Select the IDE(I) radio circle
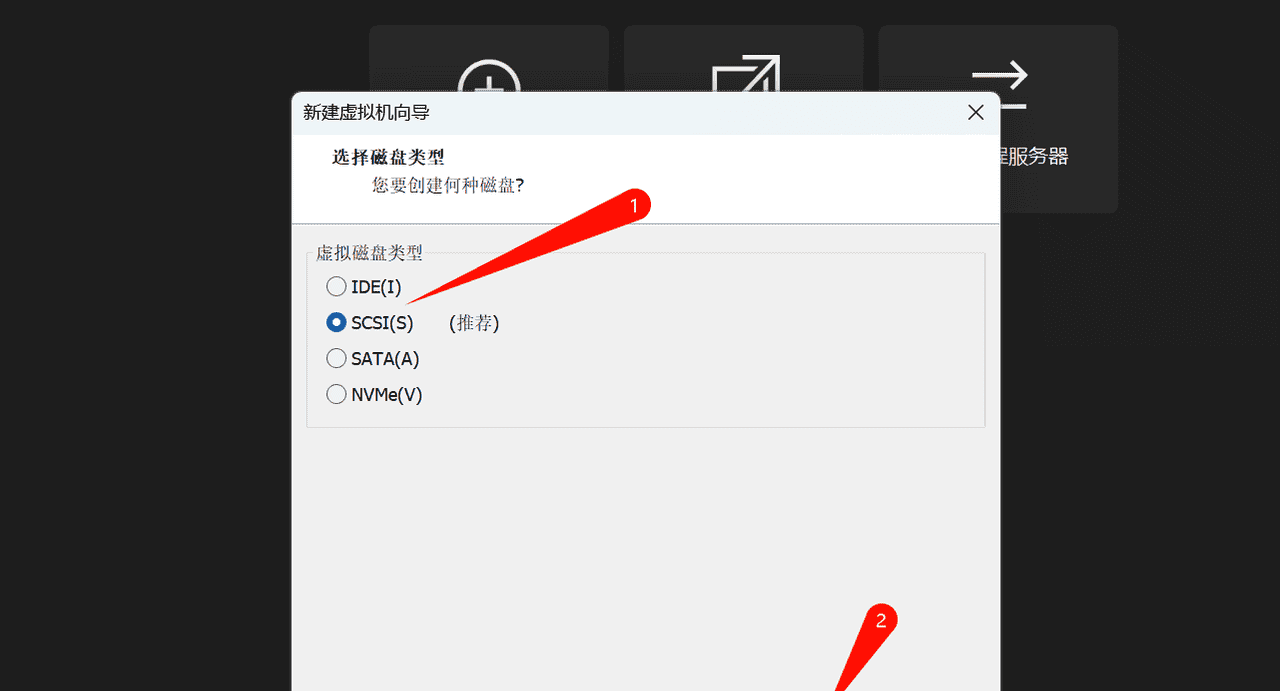 (336, 287)
